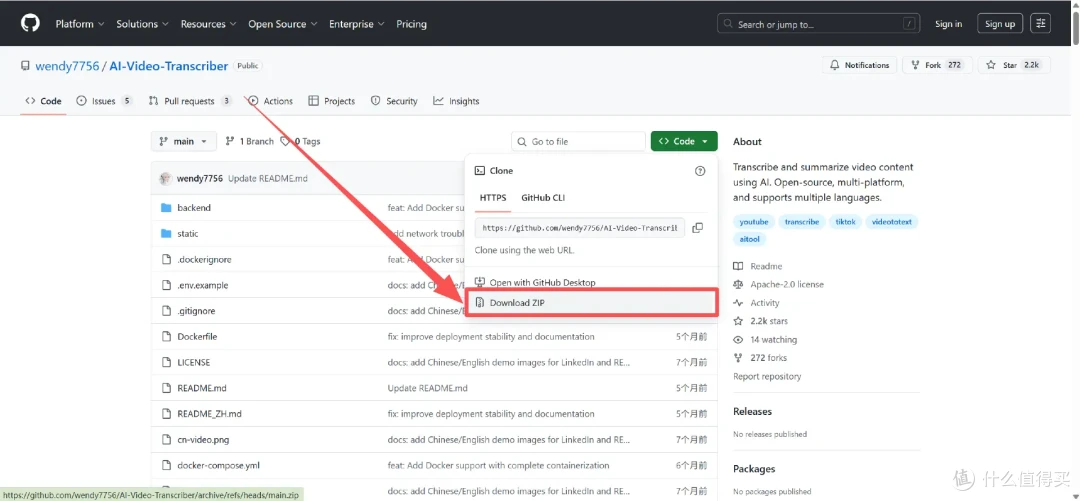Click the branch icon beside 1 Branch
The height and width of the screenshot is (501, 1080).
point(230,141)
